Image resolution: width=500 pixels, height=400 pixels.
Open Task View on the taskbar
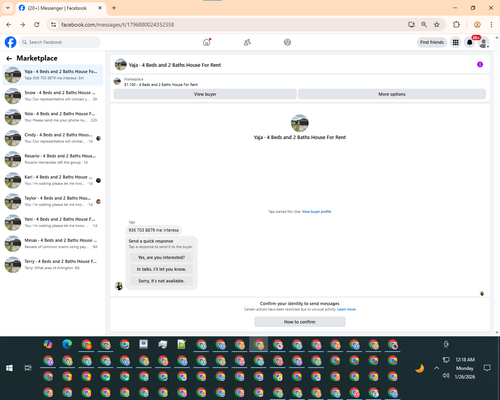click(28, 368)
